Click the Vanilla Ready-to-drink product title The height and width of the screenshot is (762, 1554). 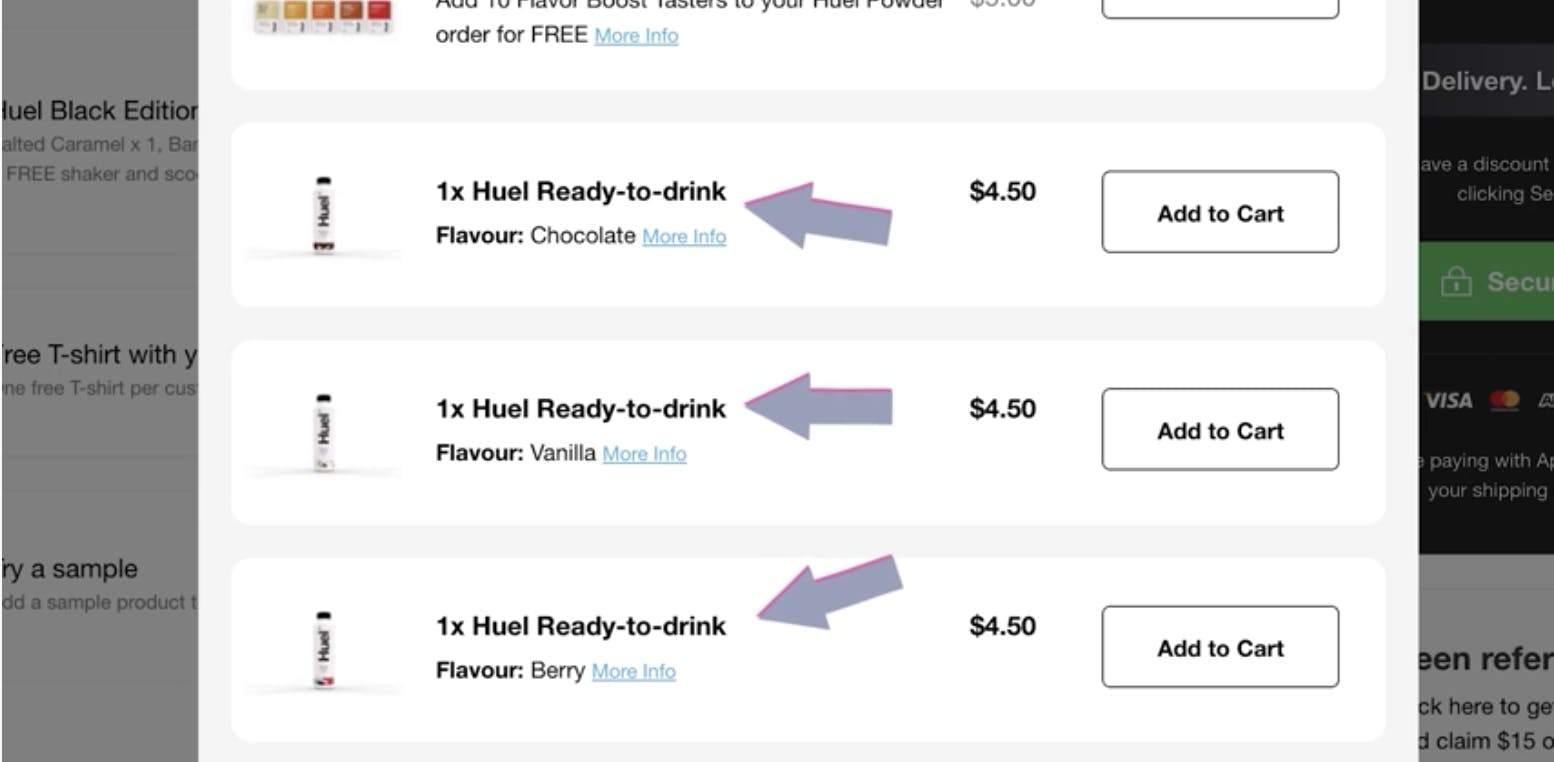[580, 409]
